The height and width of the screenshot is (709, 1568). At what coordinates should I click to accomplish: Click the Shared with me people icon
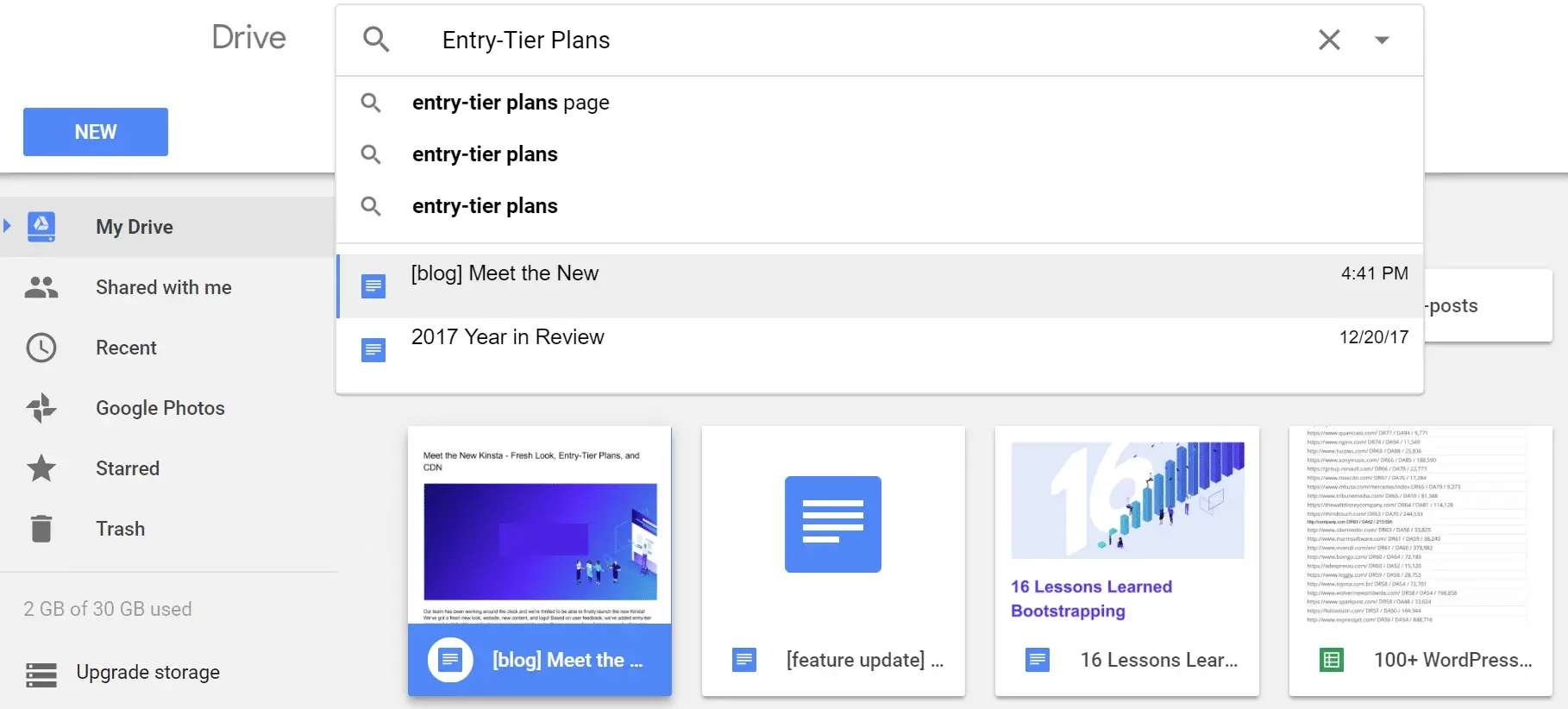(41, 287)
